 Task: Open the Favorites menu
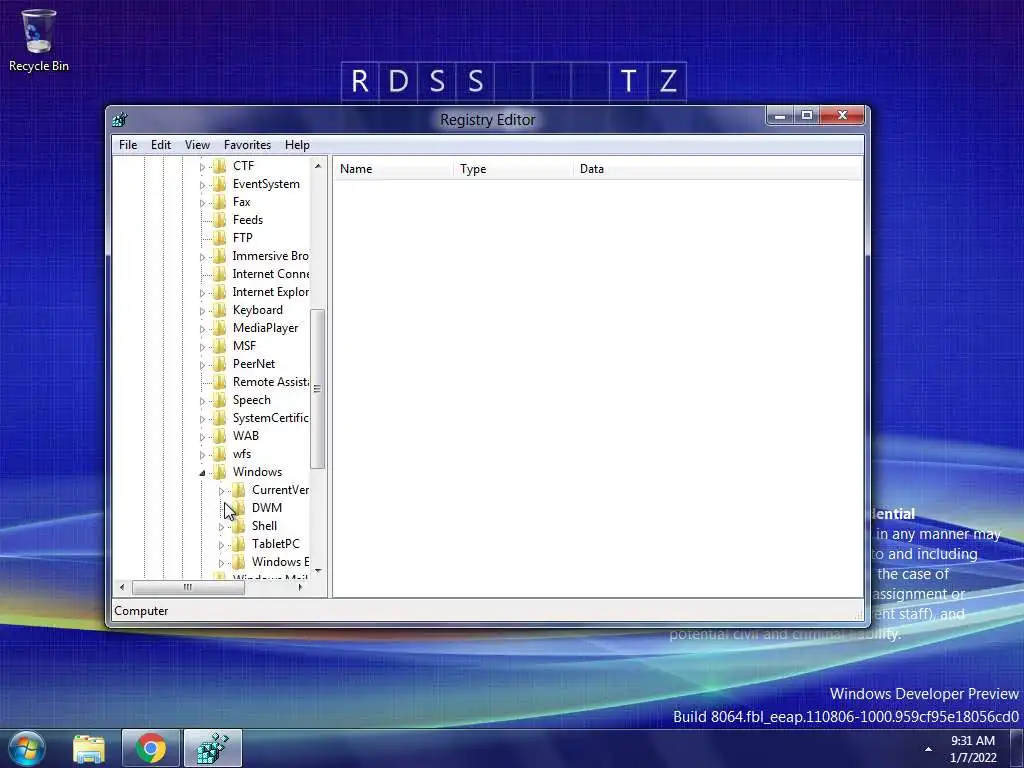(x=247, y=145)
